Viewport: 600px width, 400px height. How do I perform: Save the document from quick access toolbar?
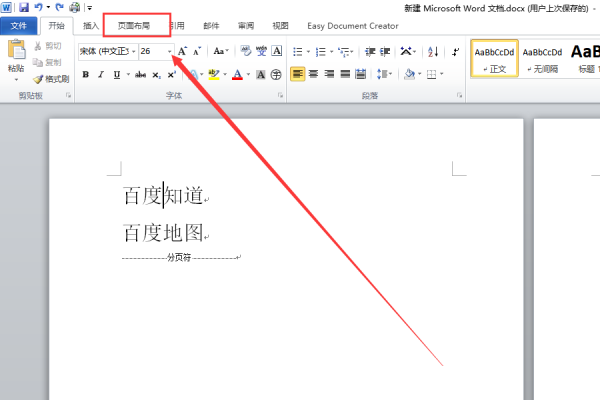point(24,7)
